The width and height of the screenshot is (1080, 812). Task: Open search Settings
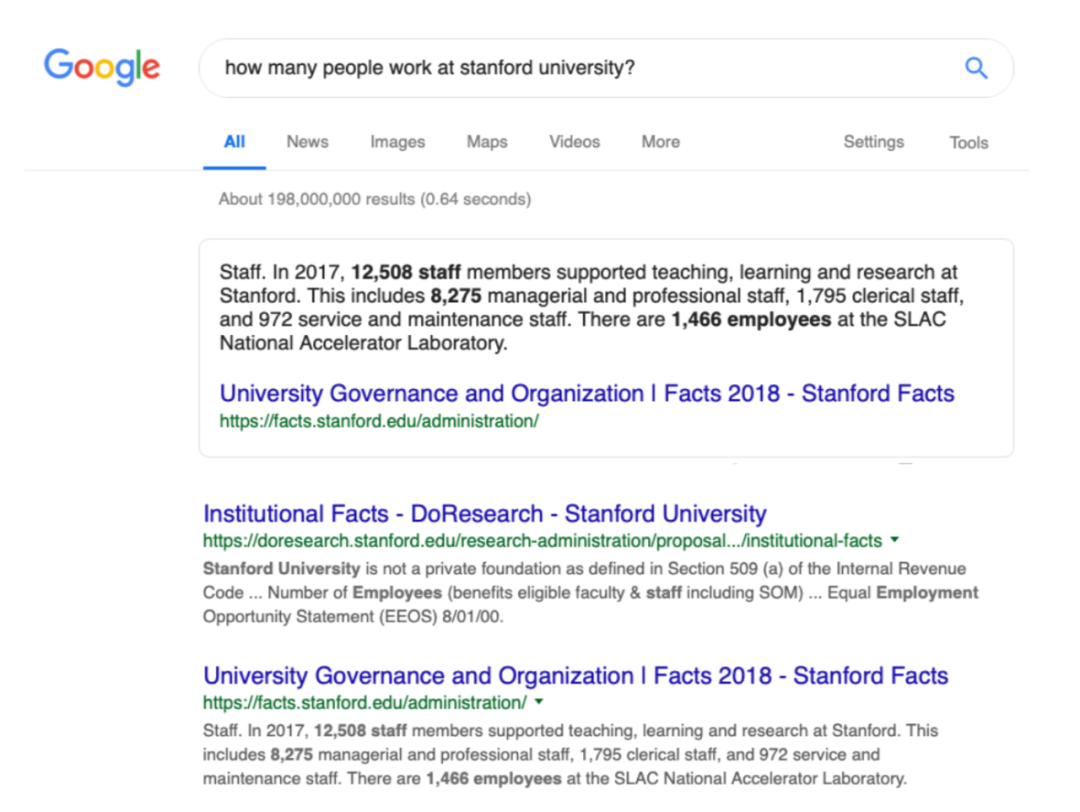click(x=873, y=142)
